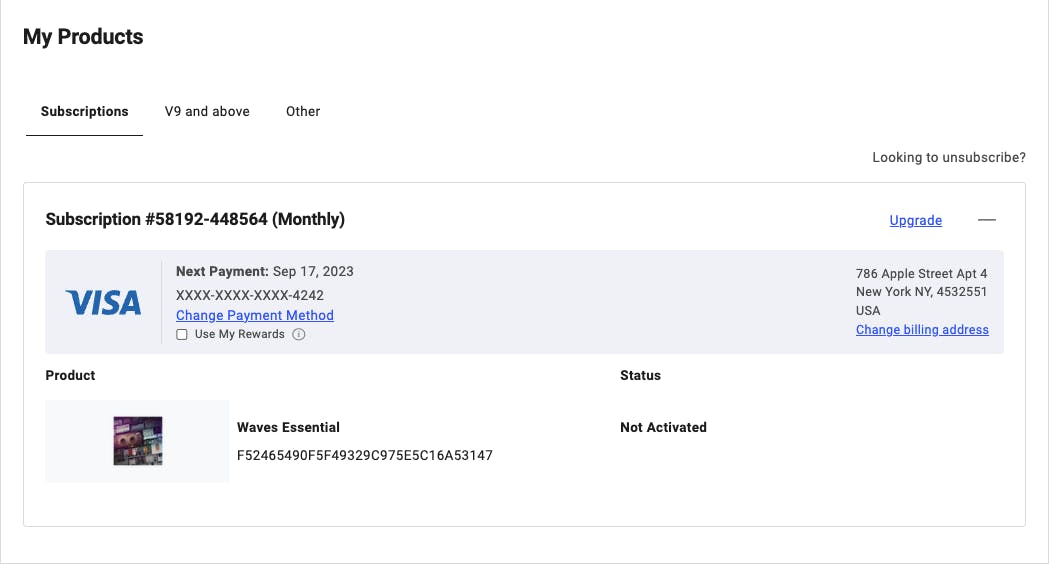Image resolution: width=1049 pixels, height=564 pixels.
Task: Click the My Products page heading
Action: point(83,37)
